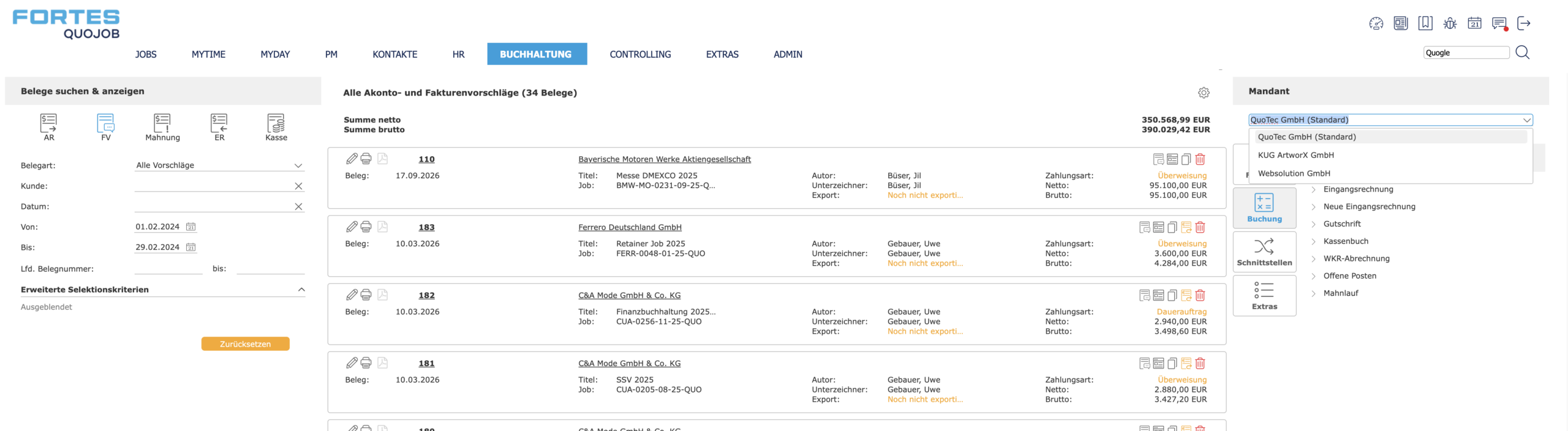Click the Buchung side button
Screen dimensions: 1568x431
1264,208
